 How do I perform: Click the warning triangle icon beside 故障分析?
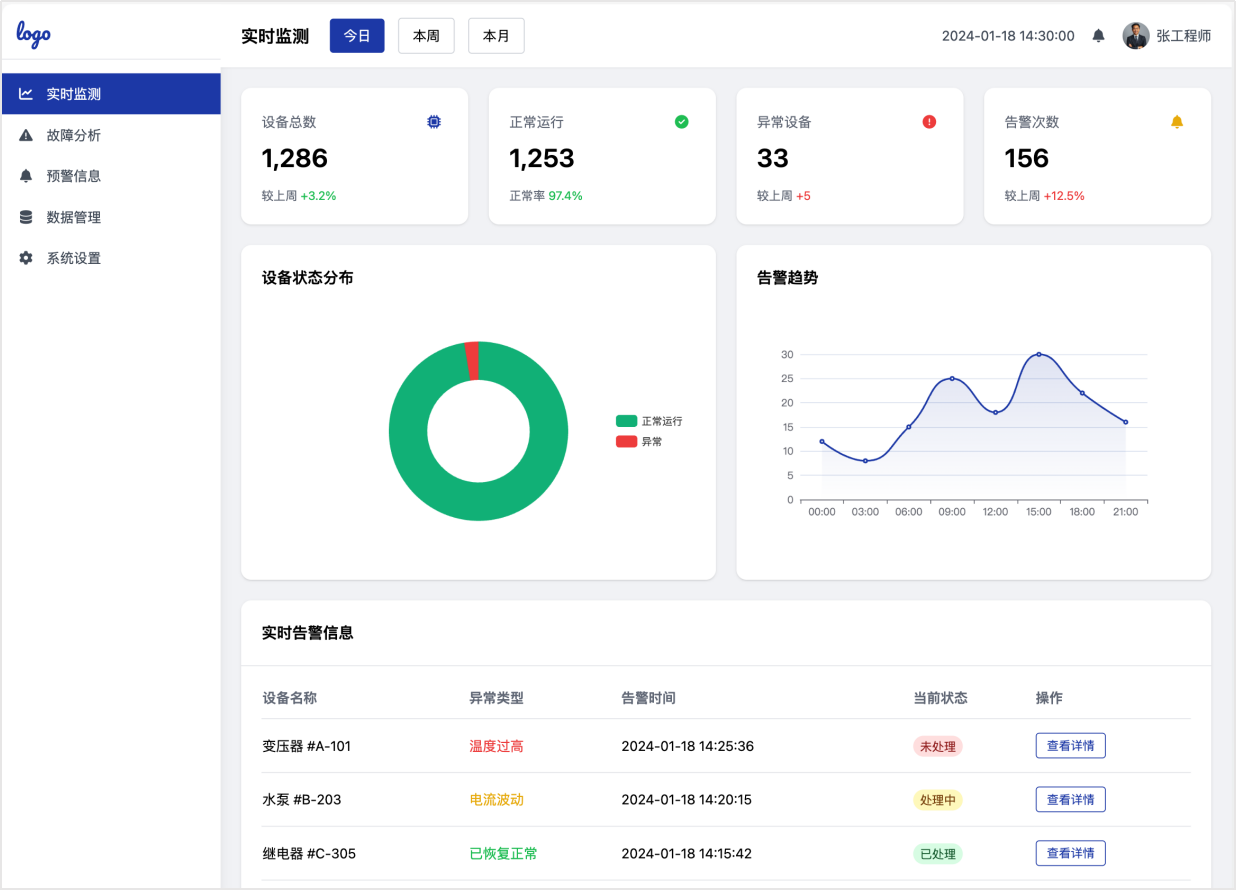point(26,135)
